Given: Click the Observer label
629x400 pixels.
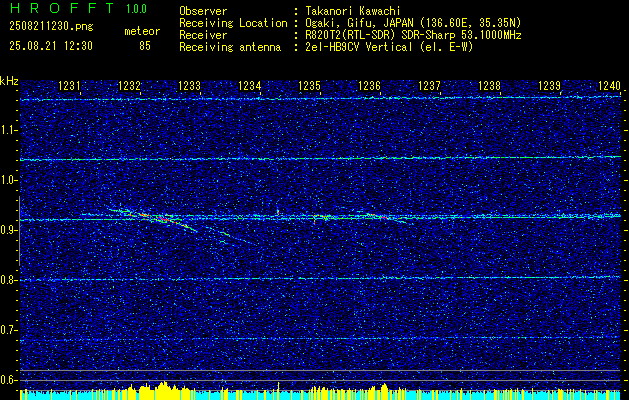Looking at the screenshot, I should [x=203, y=11].
